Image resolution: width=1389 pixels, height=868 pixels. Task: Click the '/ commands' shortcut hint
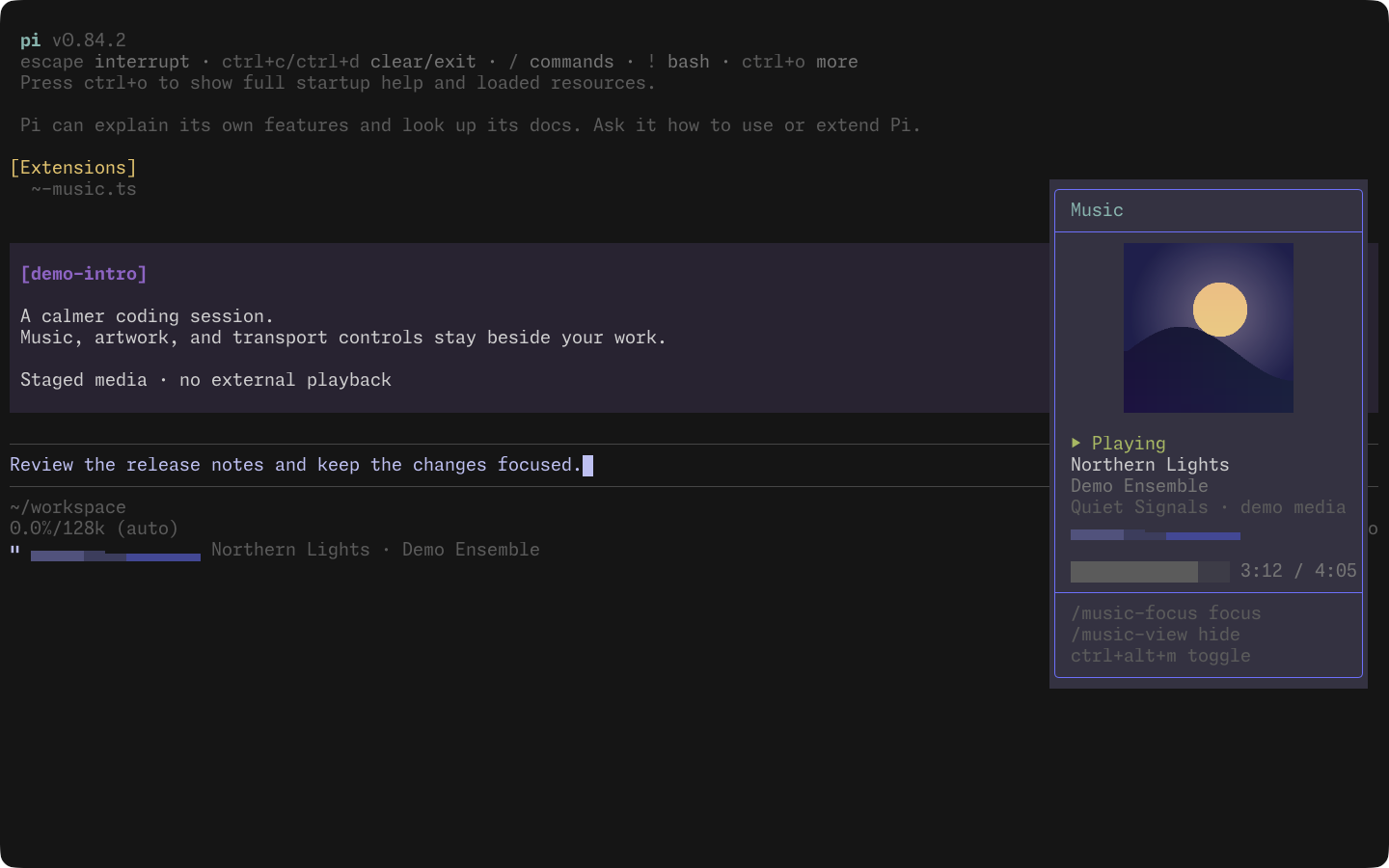[561, 62]
